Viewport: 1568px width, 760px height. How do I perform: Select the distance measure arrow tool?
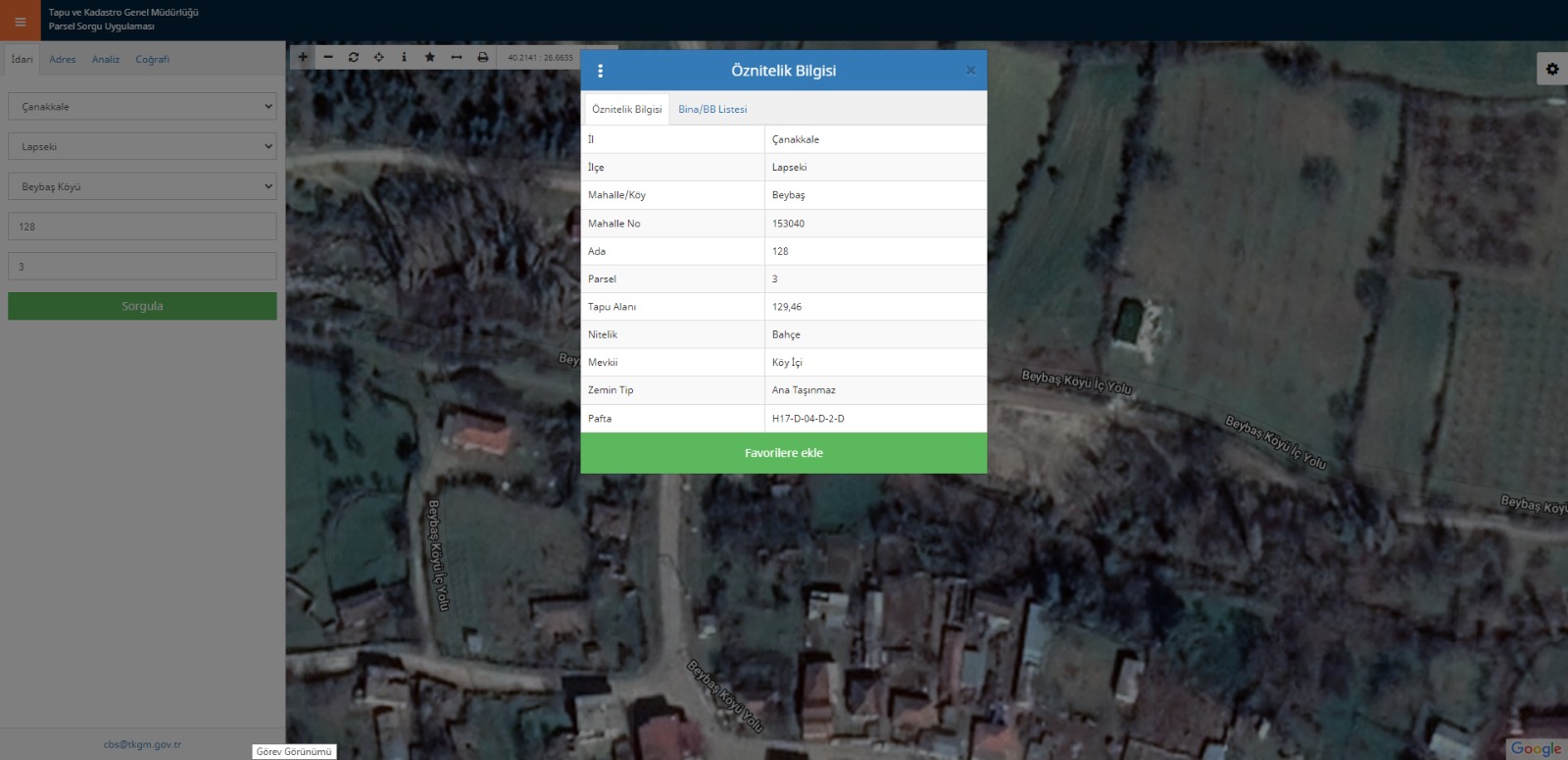coord(456,57)
